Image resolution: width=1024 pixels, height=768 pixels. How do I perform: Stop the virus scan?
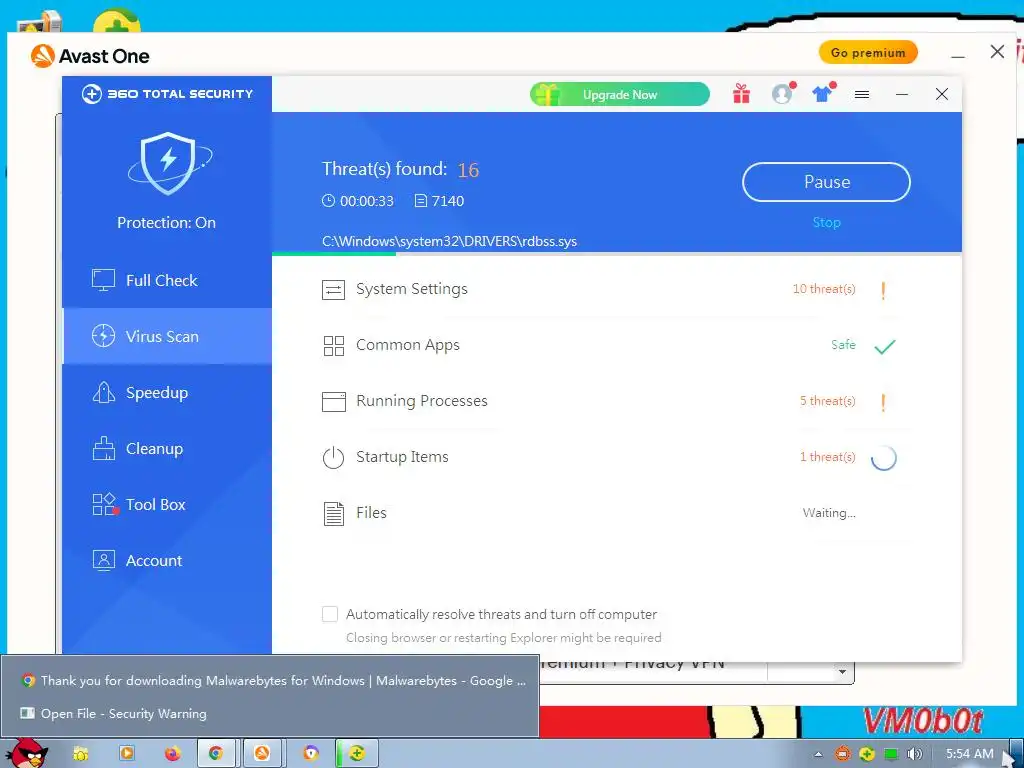coord(826,223)
